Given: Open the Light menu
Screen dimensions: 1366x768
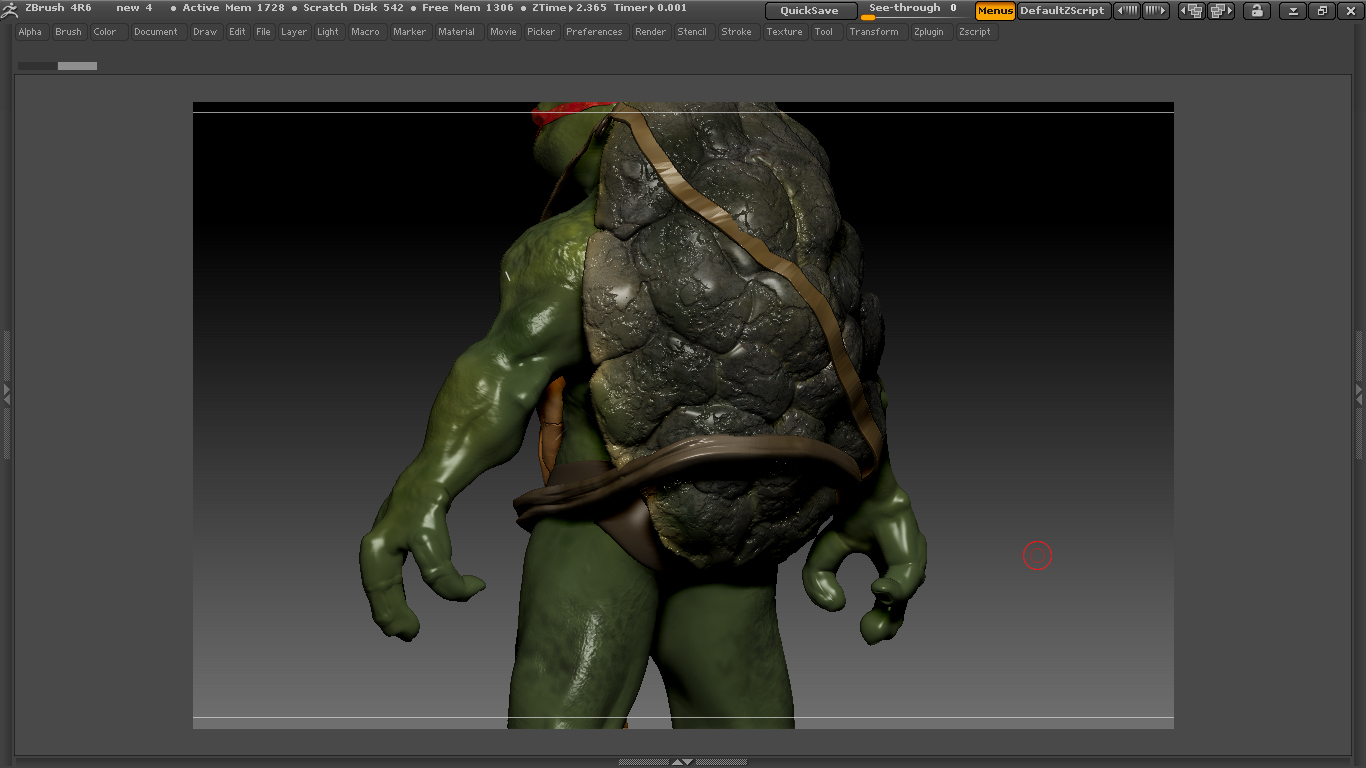Looking at the screenshot, I should [x=328, y=32].
